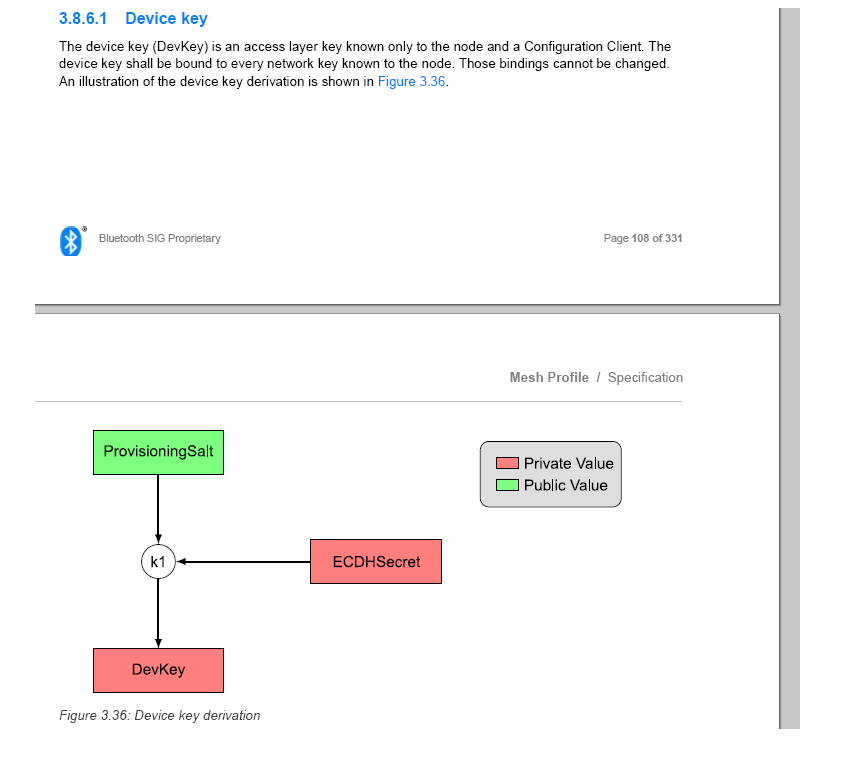Screen dimensions: 847x779
Task: Select the 'Page 108 of 331' footer text
Action: point(643,238)
